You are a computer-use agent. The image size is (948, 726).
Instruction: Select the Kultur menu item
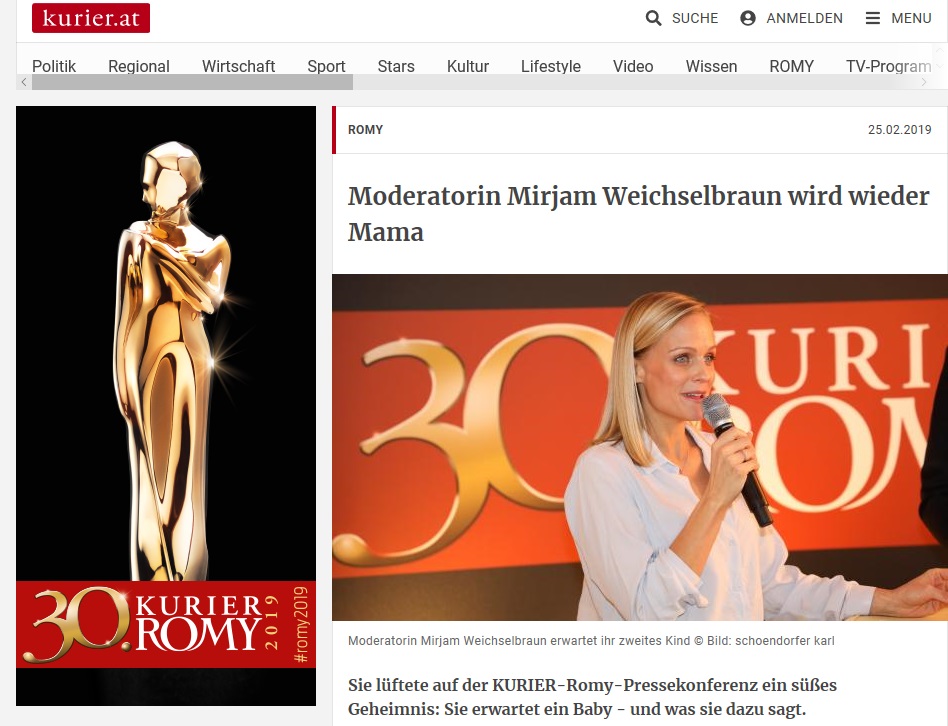click(x=467, y=66)
